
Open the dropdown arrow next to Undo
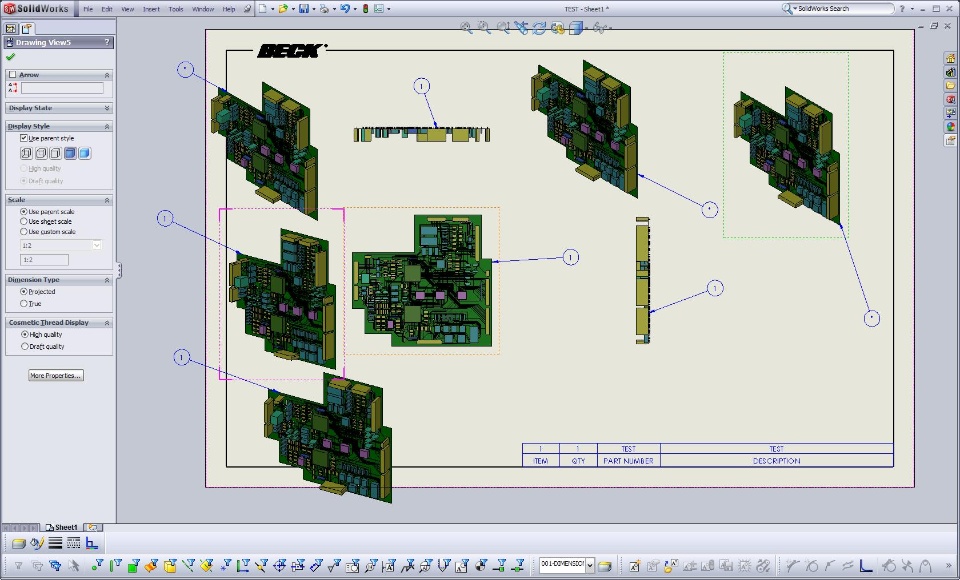[355, 9]
